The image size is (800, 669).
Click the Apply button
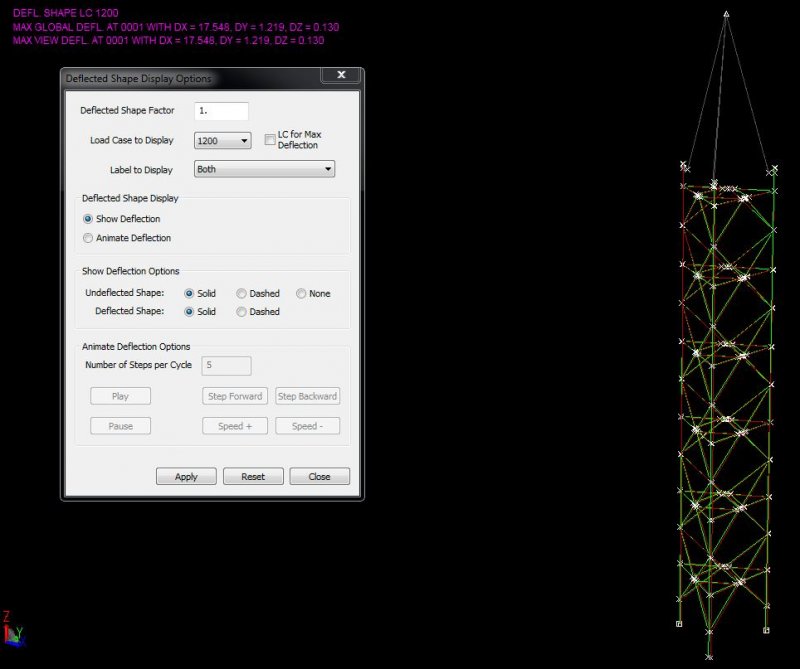[x=186, y=477]
